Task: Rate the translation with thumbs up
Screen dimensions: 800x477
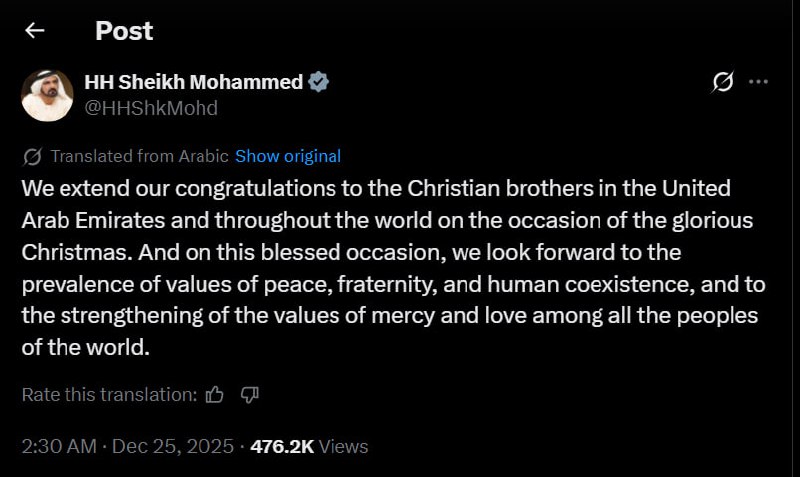Action: point(214,395)
